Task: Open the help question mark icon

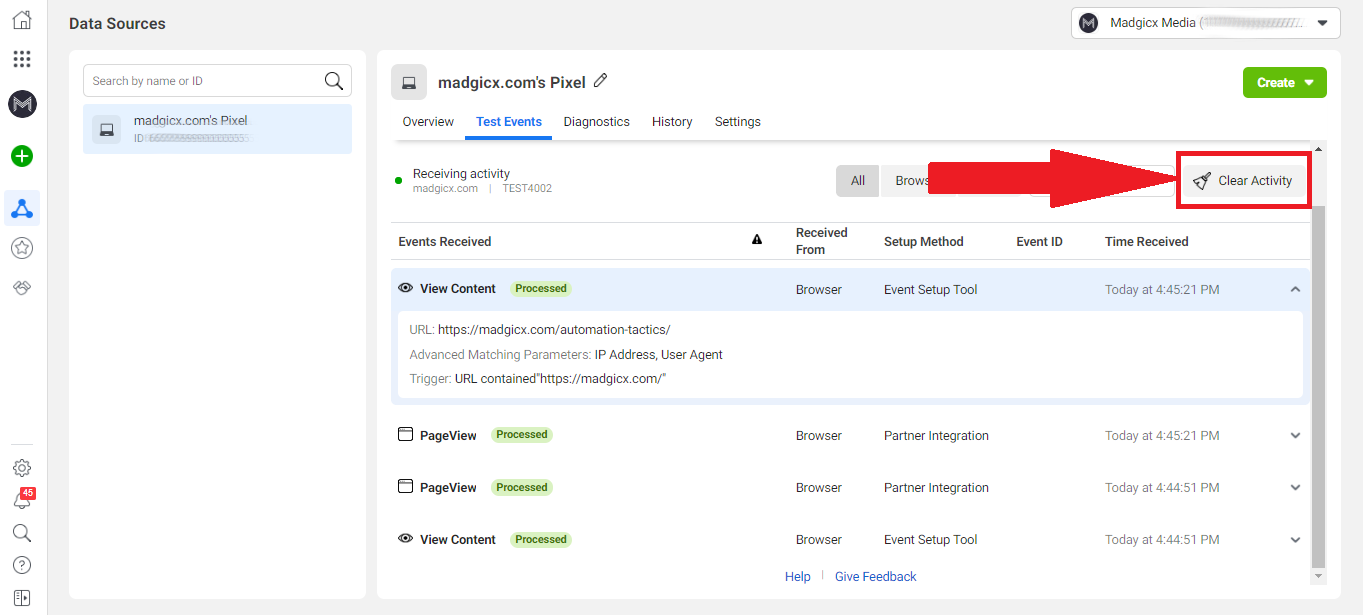Action: click(x=21, y=566)
